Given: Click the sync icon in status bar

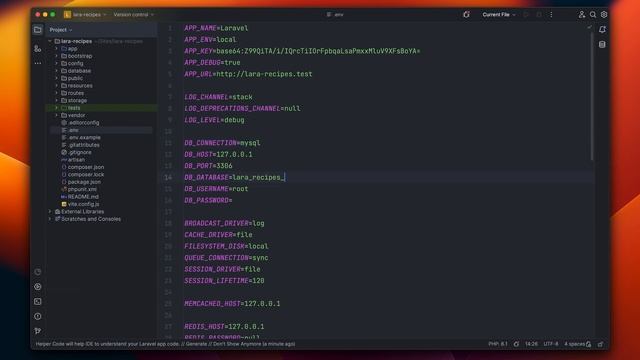Looking at the screenshot, I should 516,344.
